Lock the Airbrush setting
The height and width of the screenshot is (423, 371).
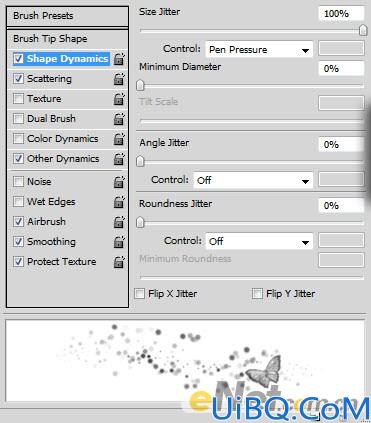[x=119, y=222]
